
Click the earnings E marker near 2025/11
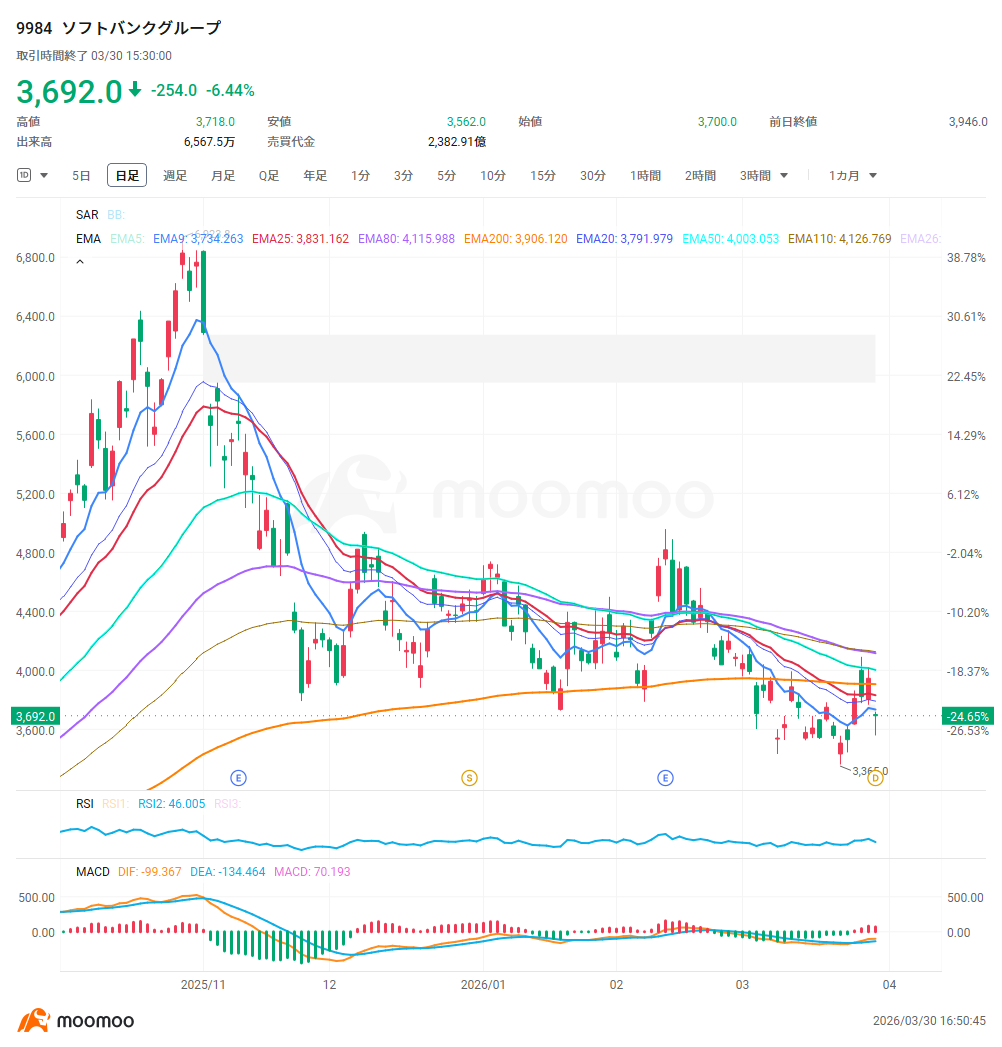tap(238, 778)
